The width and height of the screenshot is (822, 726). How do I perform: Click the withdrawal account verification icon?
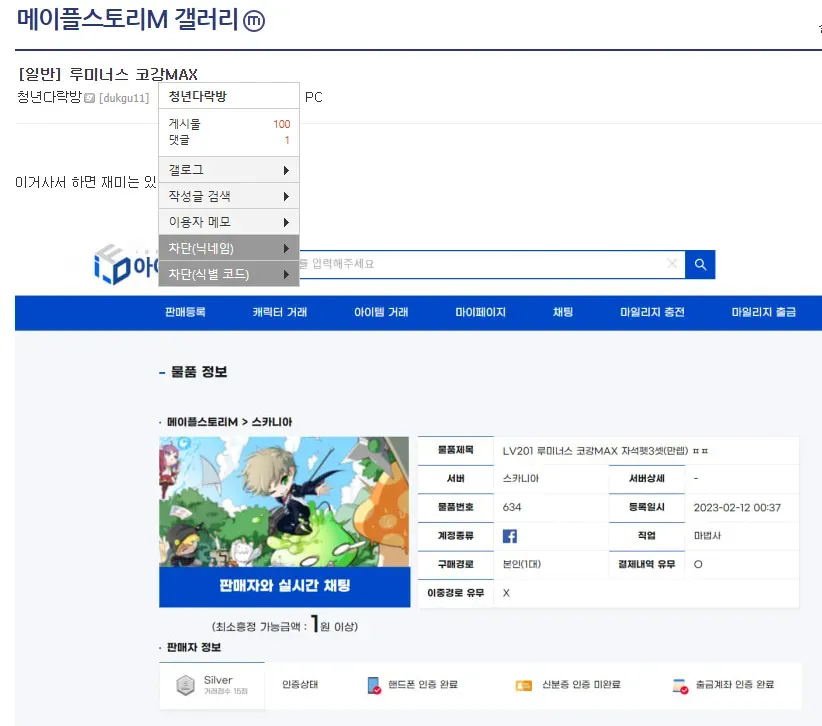pos(680,686)
